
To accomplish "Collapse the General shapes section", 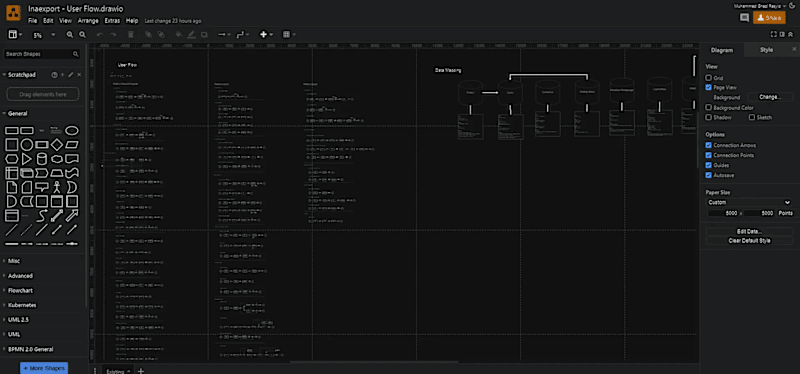I will coord(18,114).
